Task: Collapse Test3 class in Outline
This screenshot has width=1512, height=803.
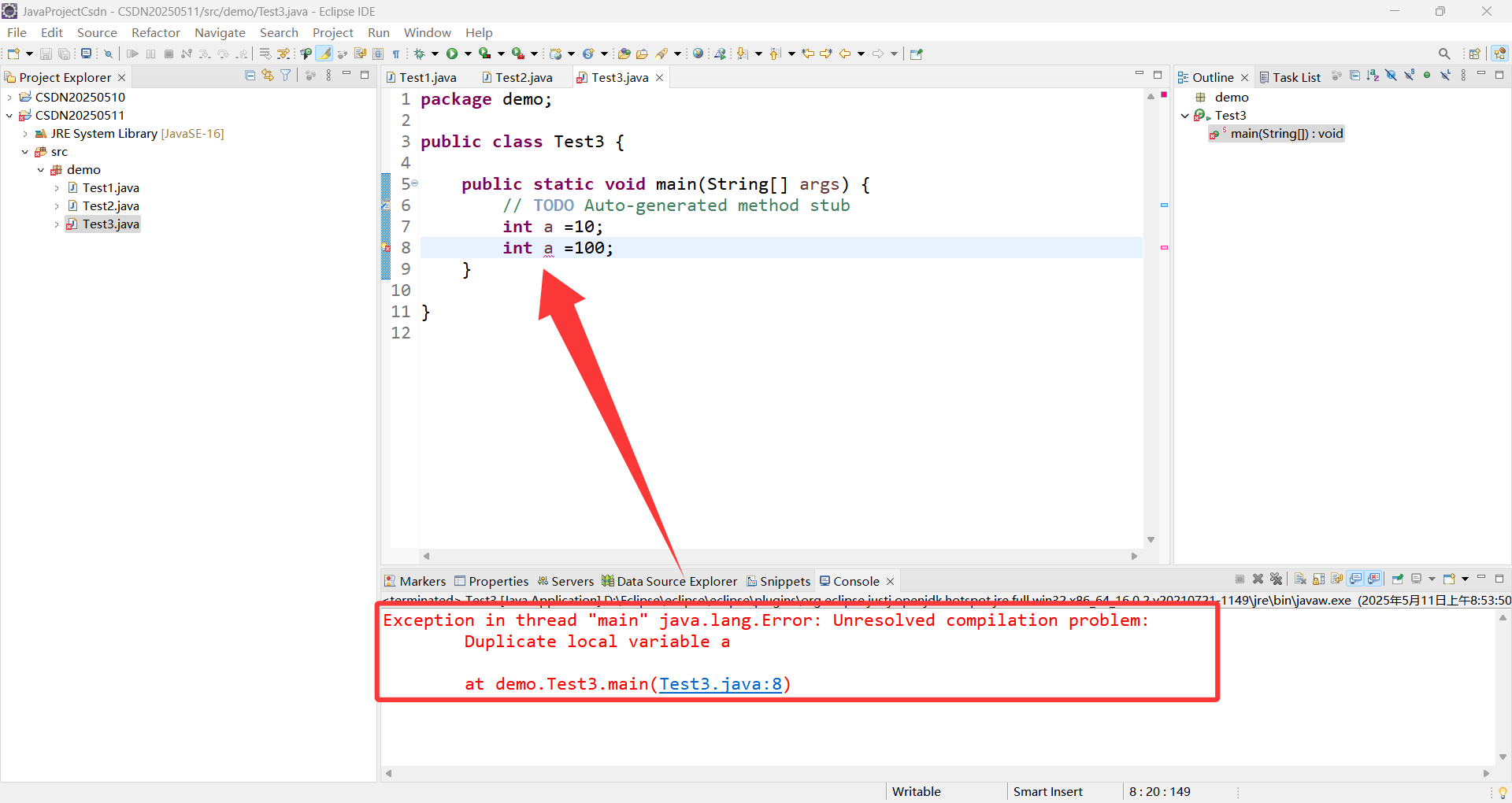Action: click(1185, 116)
